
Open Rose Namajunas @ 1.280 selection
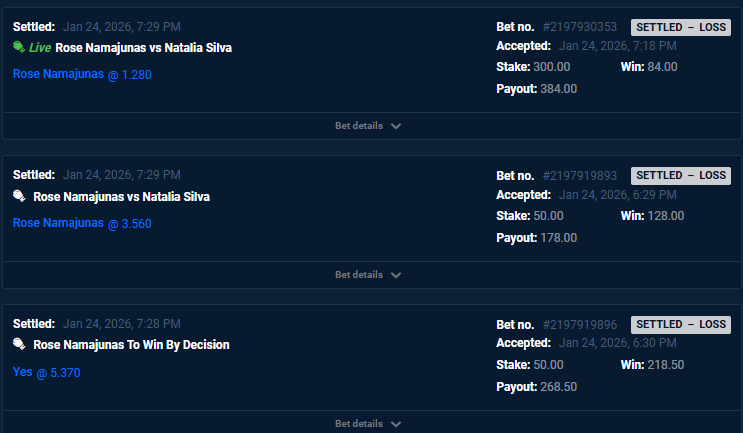[82, 74]
